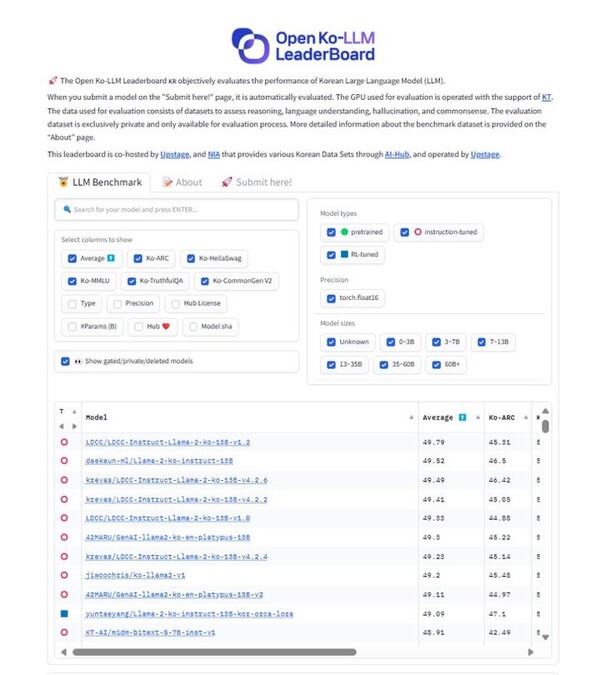Image resolution: width=600 pixels, height=675 pixels.
Task: Enable the Model sha column
Action: tap(193, 327)
